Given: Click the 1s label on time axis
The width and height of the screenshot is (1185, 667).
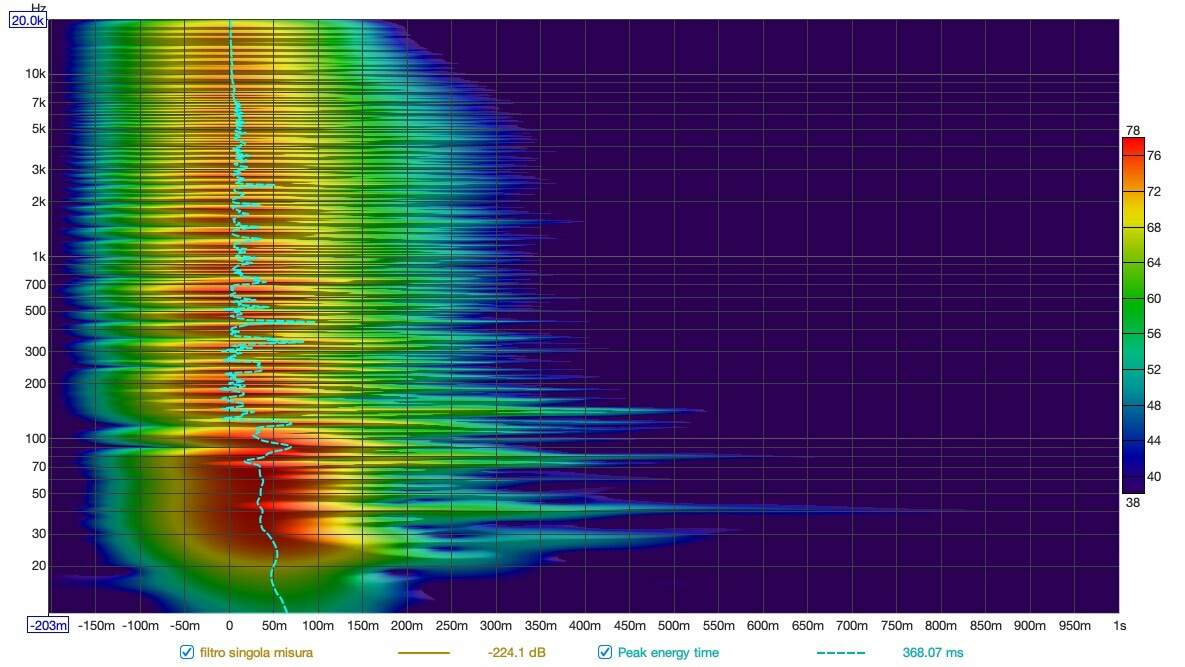Looking at the screenshot, I should point(1119,625).
